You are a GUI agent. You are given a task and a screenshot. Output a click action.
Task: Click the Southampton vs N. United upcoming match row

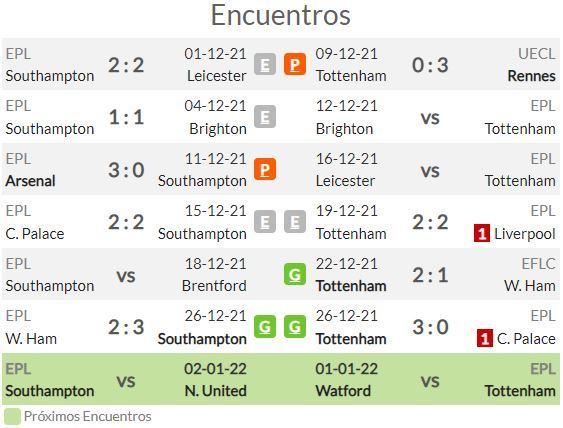(x=126, y=380)
